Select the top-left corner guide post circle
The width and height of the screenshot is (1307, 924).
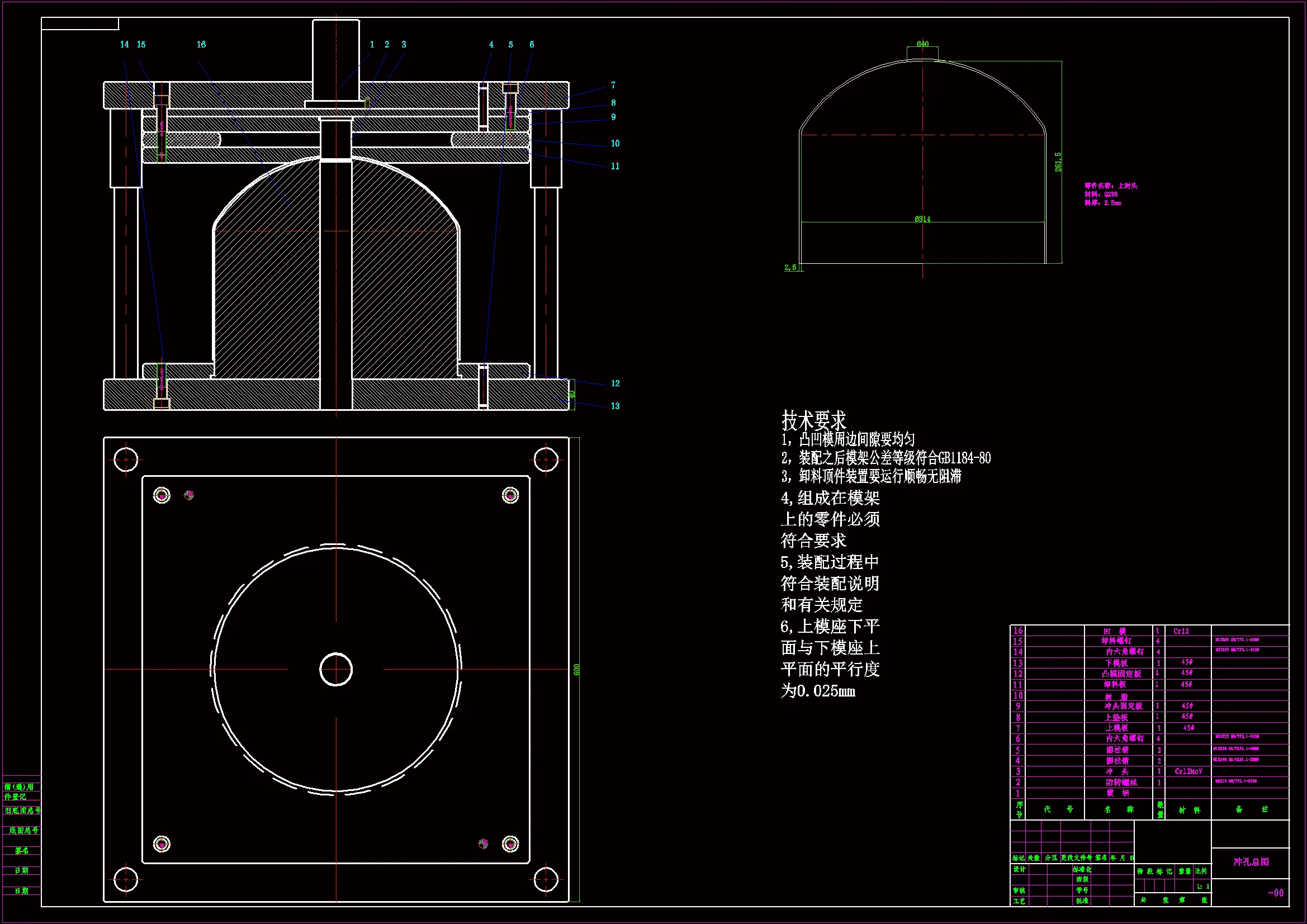click(126, 459)
